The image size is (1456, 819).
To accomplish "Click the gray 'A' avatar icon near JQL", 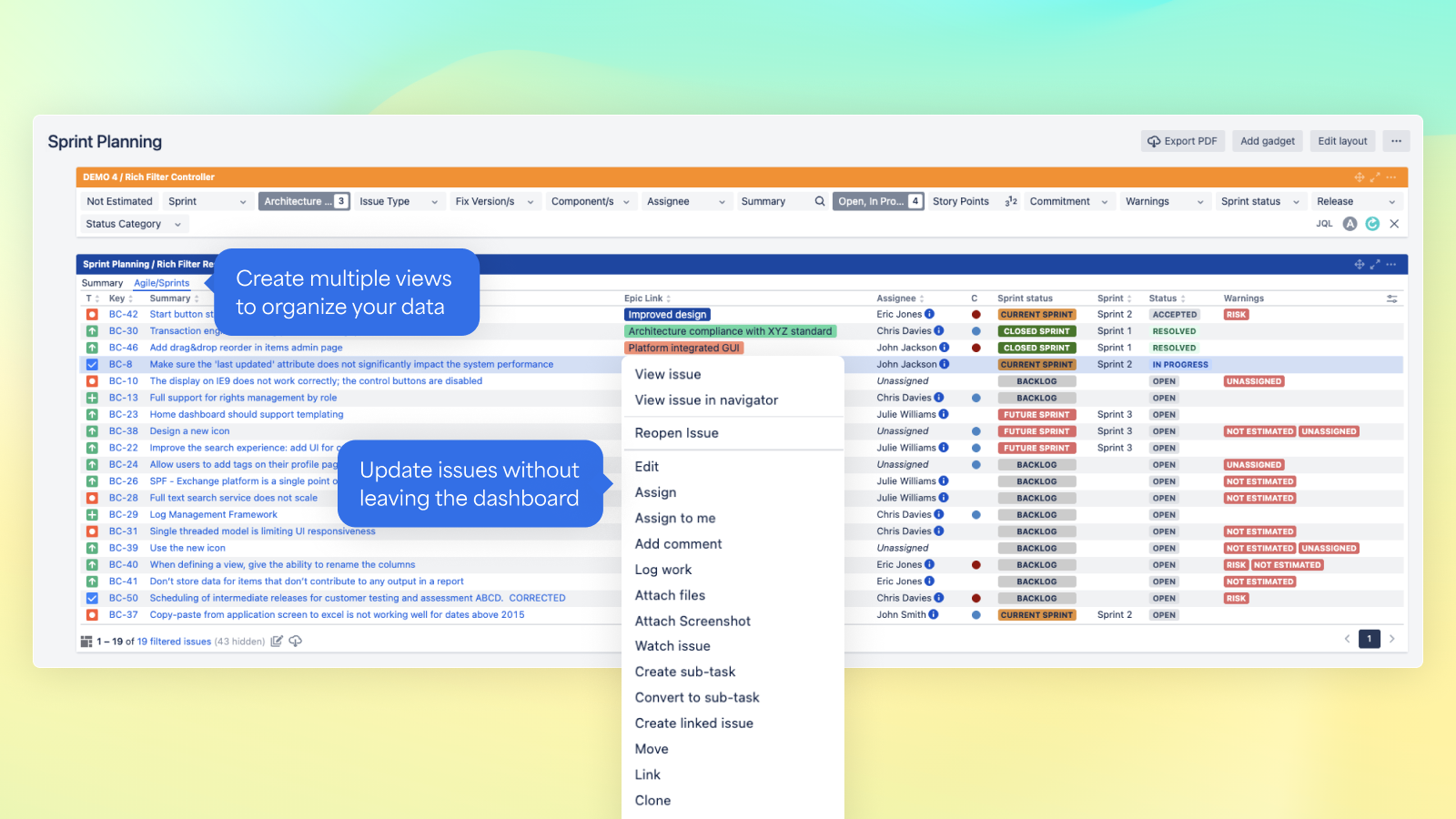I will 1350,223.
